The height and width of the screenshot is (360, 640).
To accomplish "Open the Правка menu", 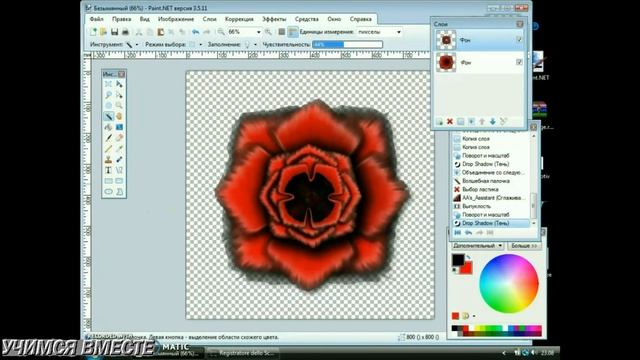I will pos(122,19).
